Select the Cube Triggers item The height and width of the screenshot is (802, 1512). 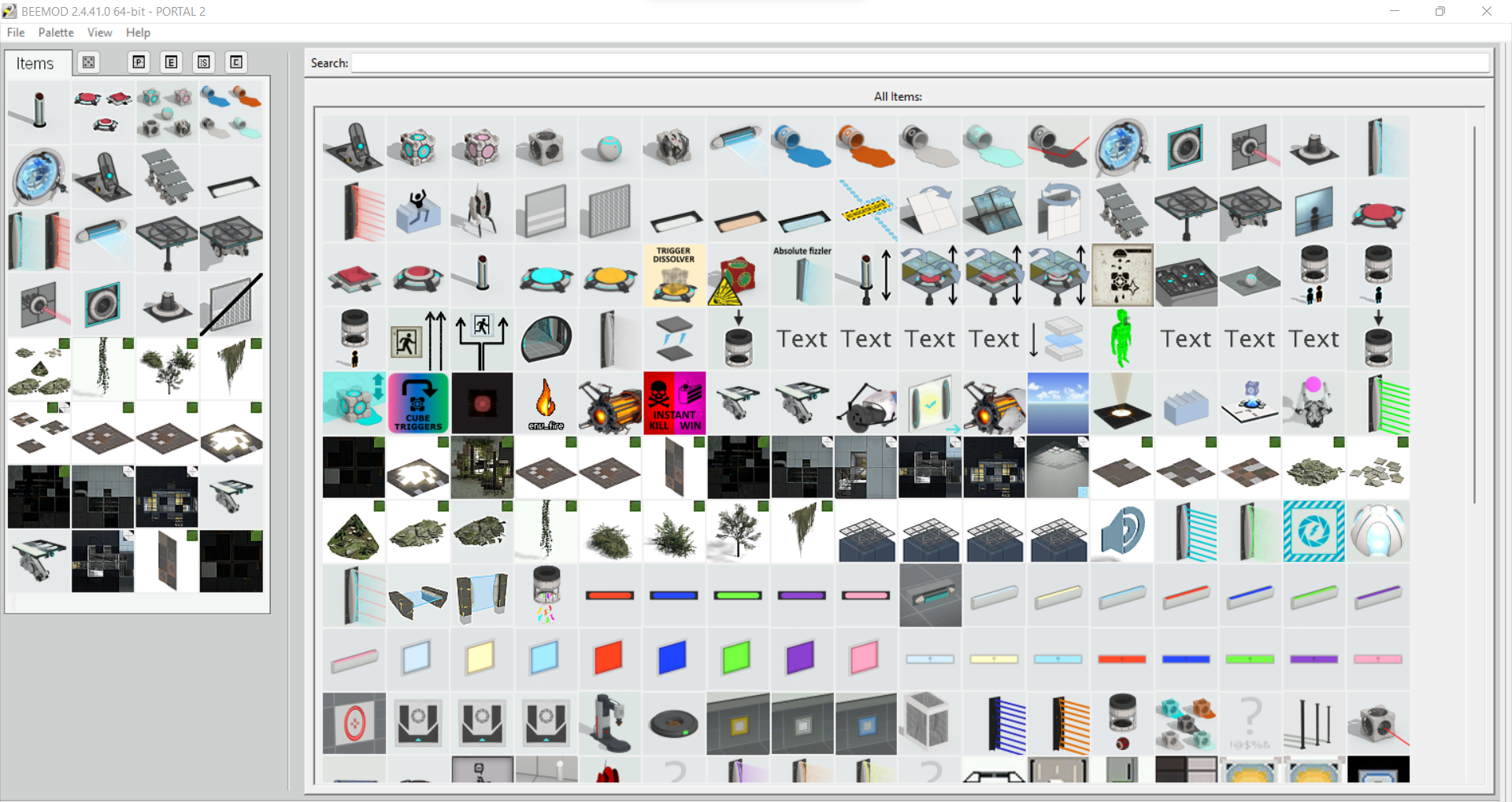(418, 403)
